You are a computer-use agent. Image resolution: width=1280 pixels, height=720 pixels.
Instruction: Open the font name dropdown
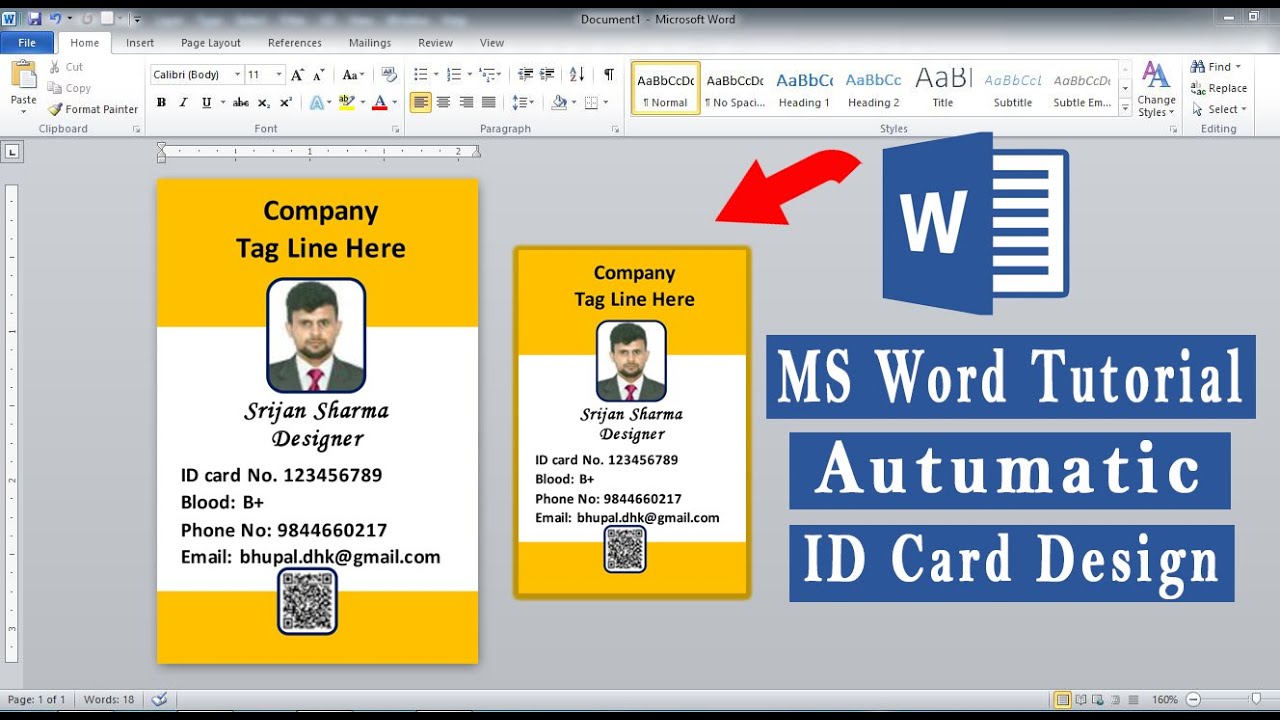(x=237, y=75)
